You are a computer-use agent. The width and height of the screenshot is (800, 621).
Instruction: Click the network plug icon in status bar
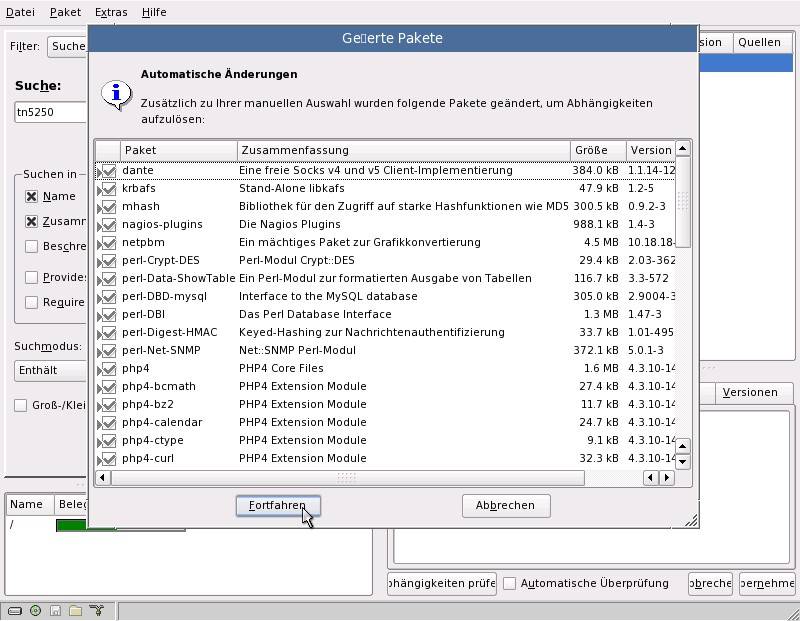pyautogui.click(x=96, y=610)
